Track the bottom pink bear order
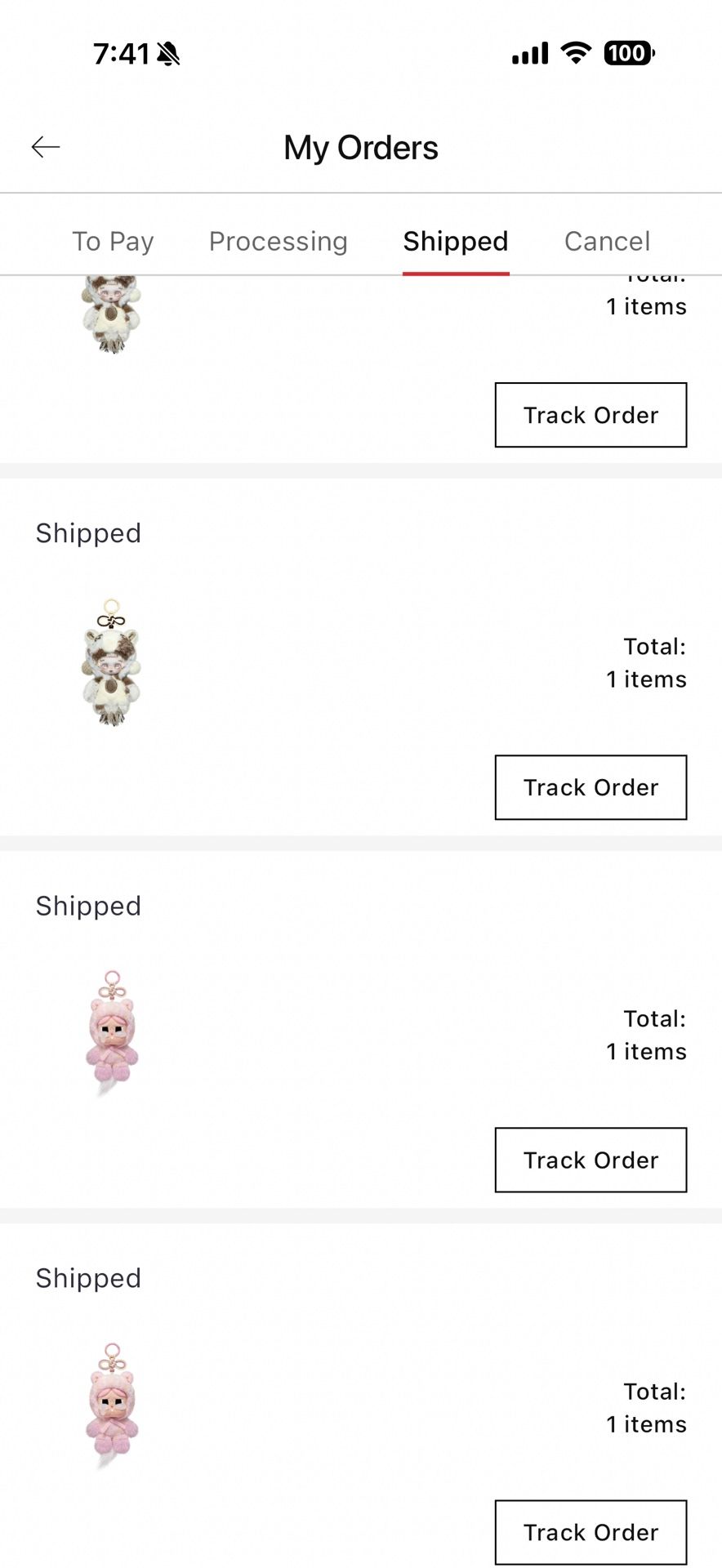 (x=591, y=1532)
